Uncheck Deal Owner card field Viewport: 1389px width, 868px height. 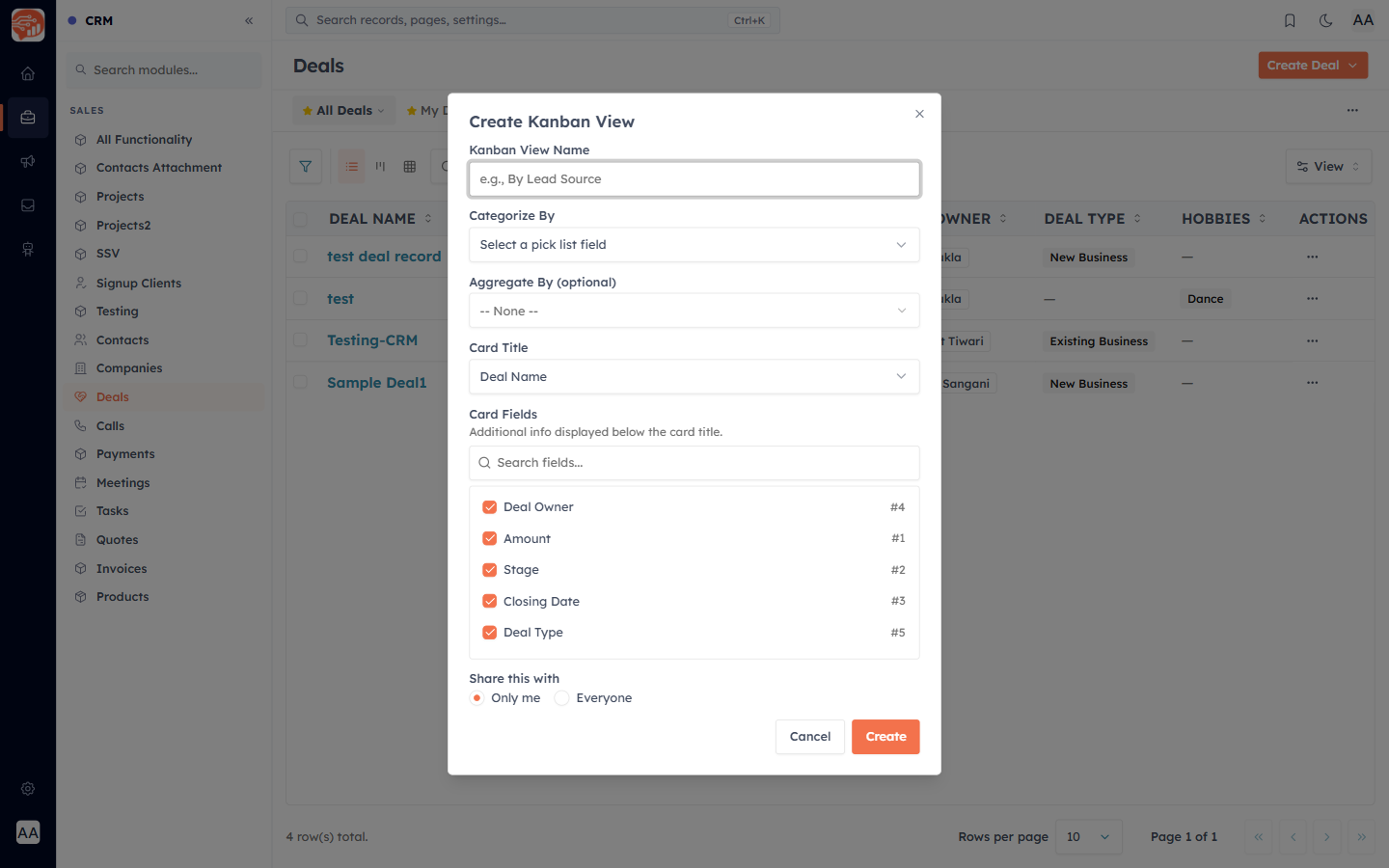[x=490, y=507]
